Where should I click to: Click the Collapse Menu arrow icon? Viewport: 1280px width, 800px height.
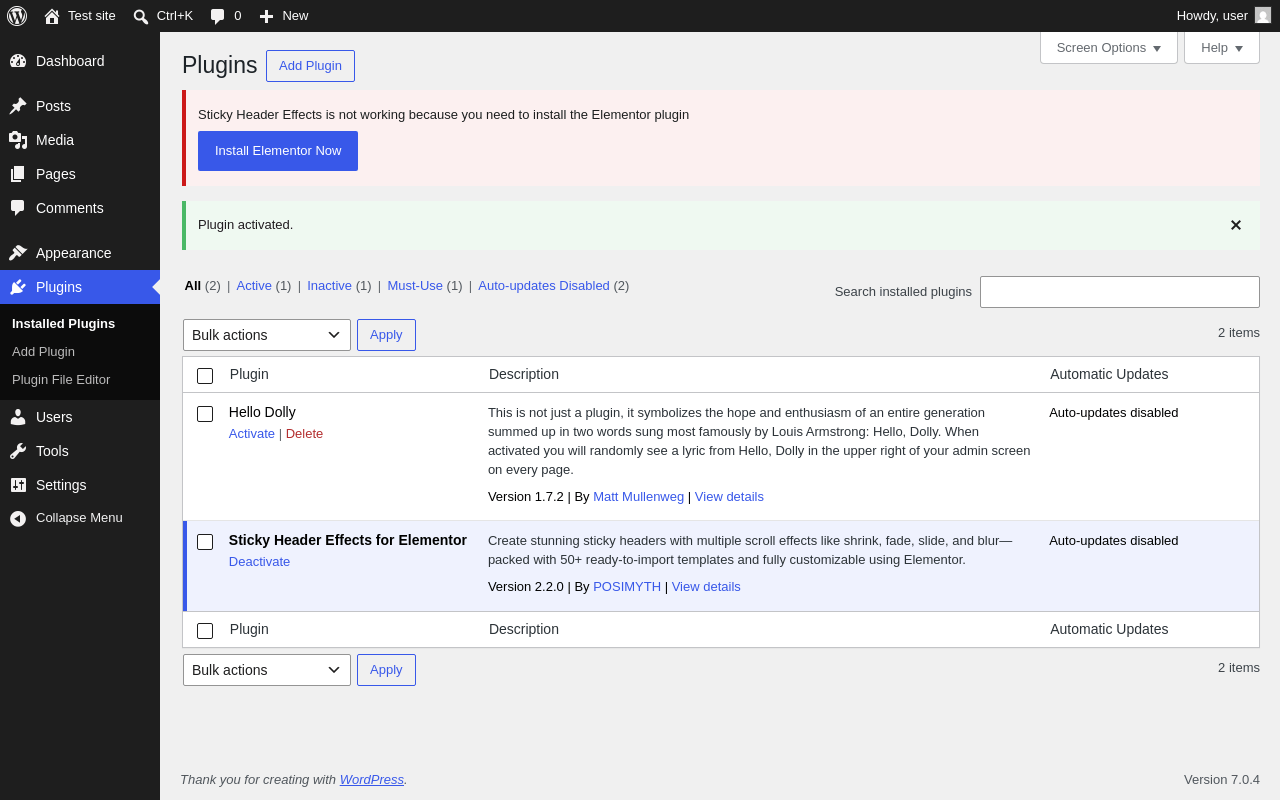pyautogui.click(x=18, y=518)
